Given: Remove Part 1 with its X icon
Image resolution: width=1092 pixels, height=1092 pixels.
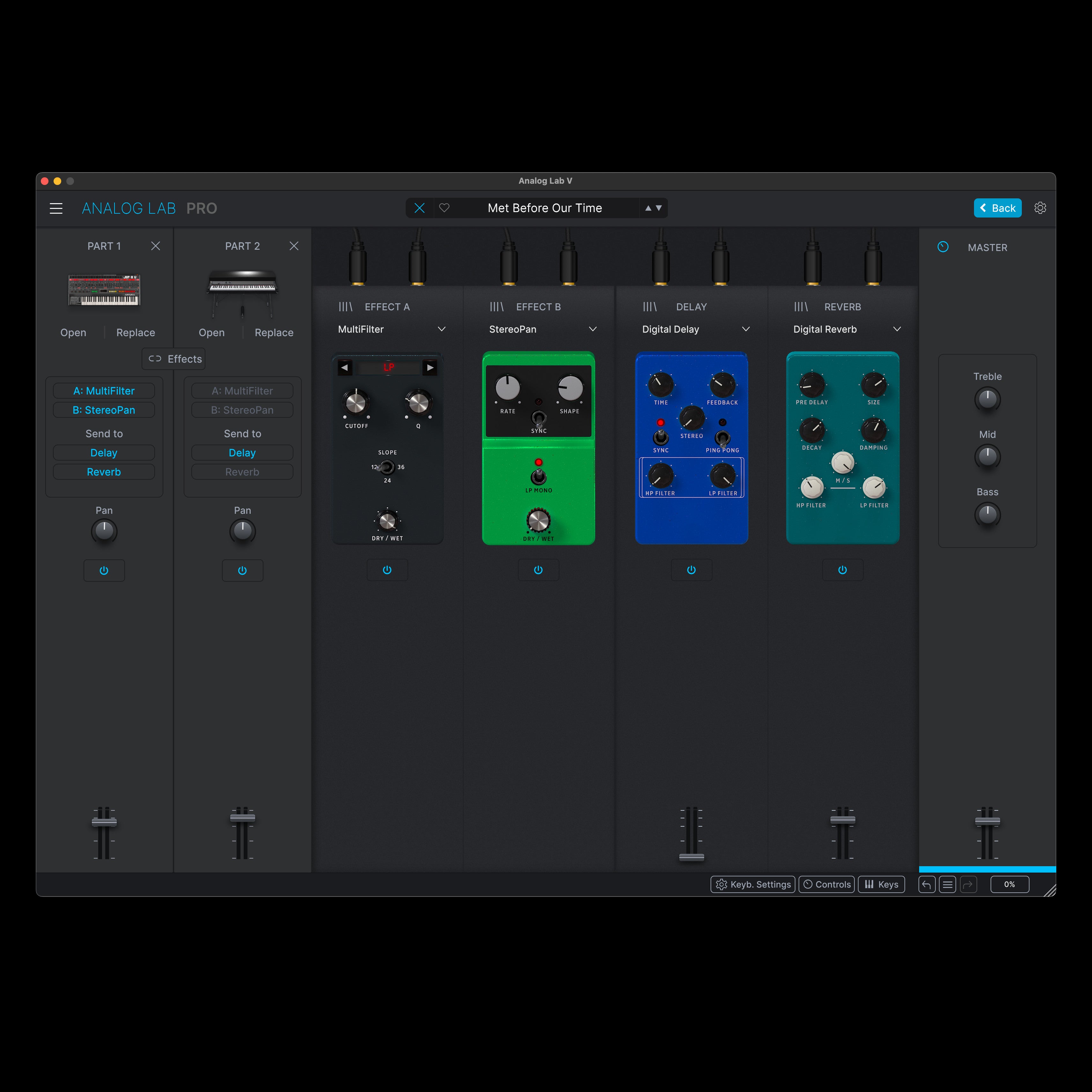Looking at the screenshot, I should click(155, 246).
